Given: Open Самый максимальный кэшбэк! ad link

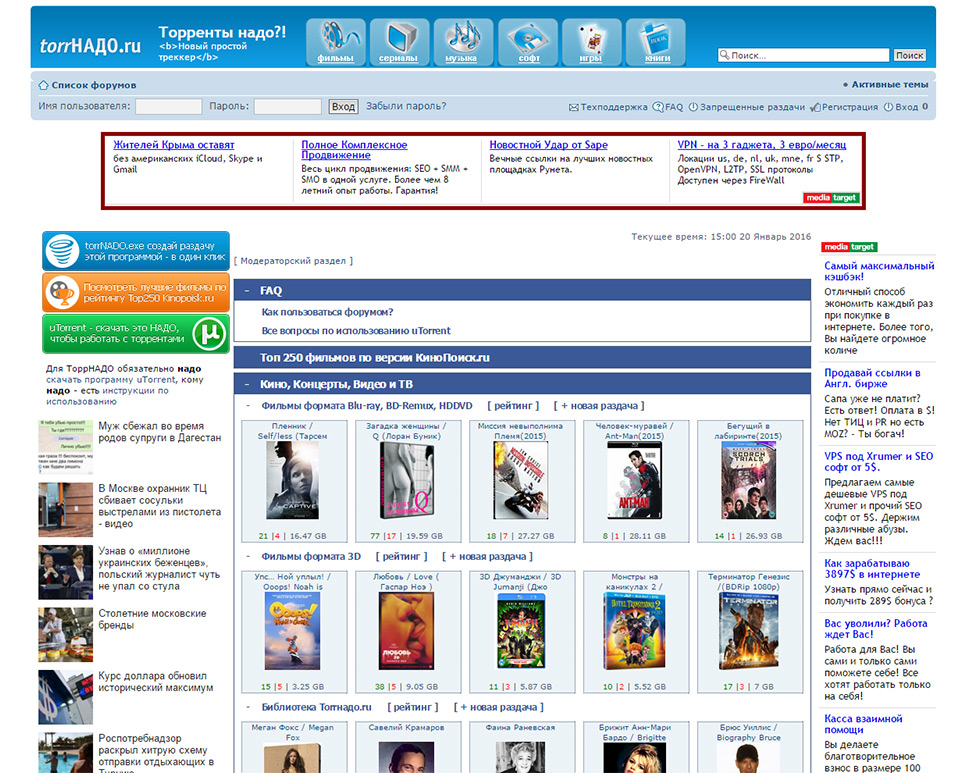Looking at the screenshot, I should [879, 271].
